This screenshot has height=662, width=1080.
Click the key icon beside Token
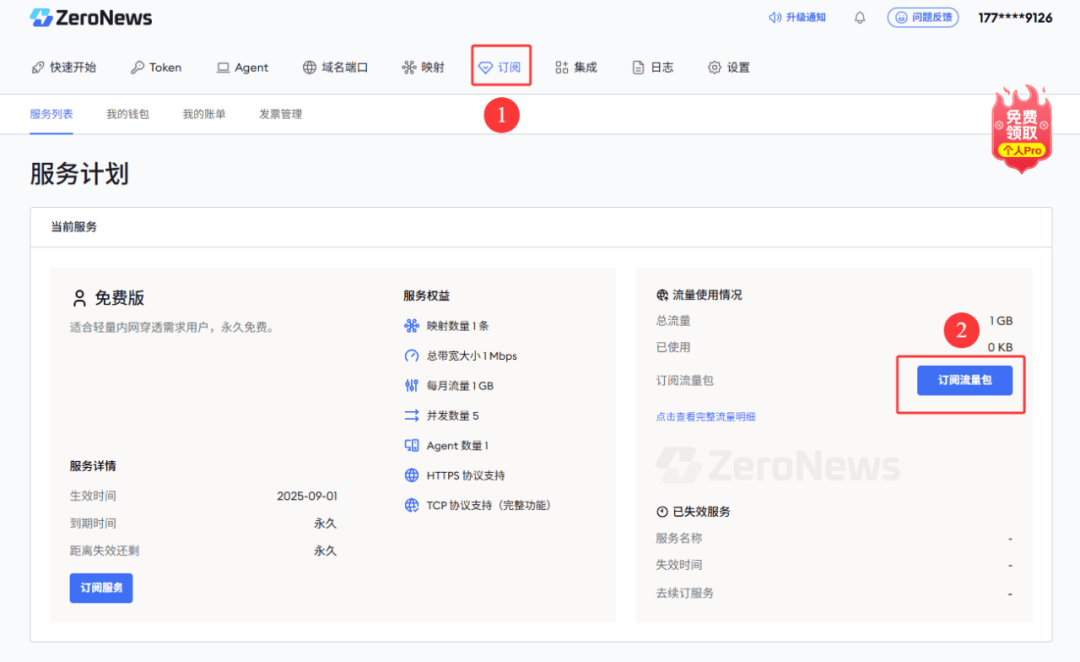[137, 68]
